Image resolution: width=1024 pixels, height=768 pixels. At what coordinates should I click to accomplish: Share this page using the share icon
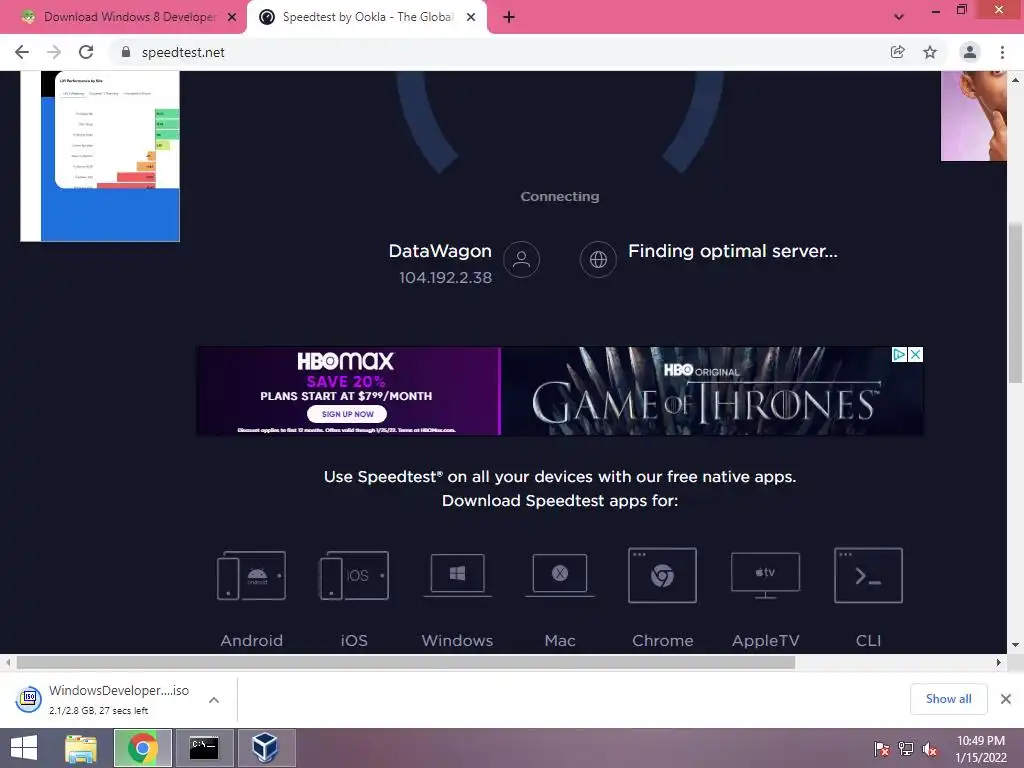(x=898, y=52)
